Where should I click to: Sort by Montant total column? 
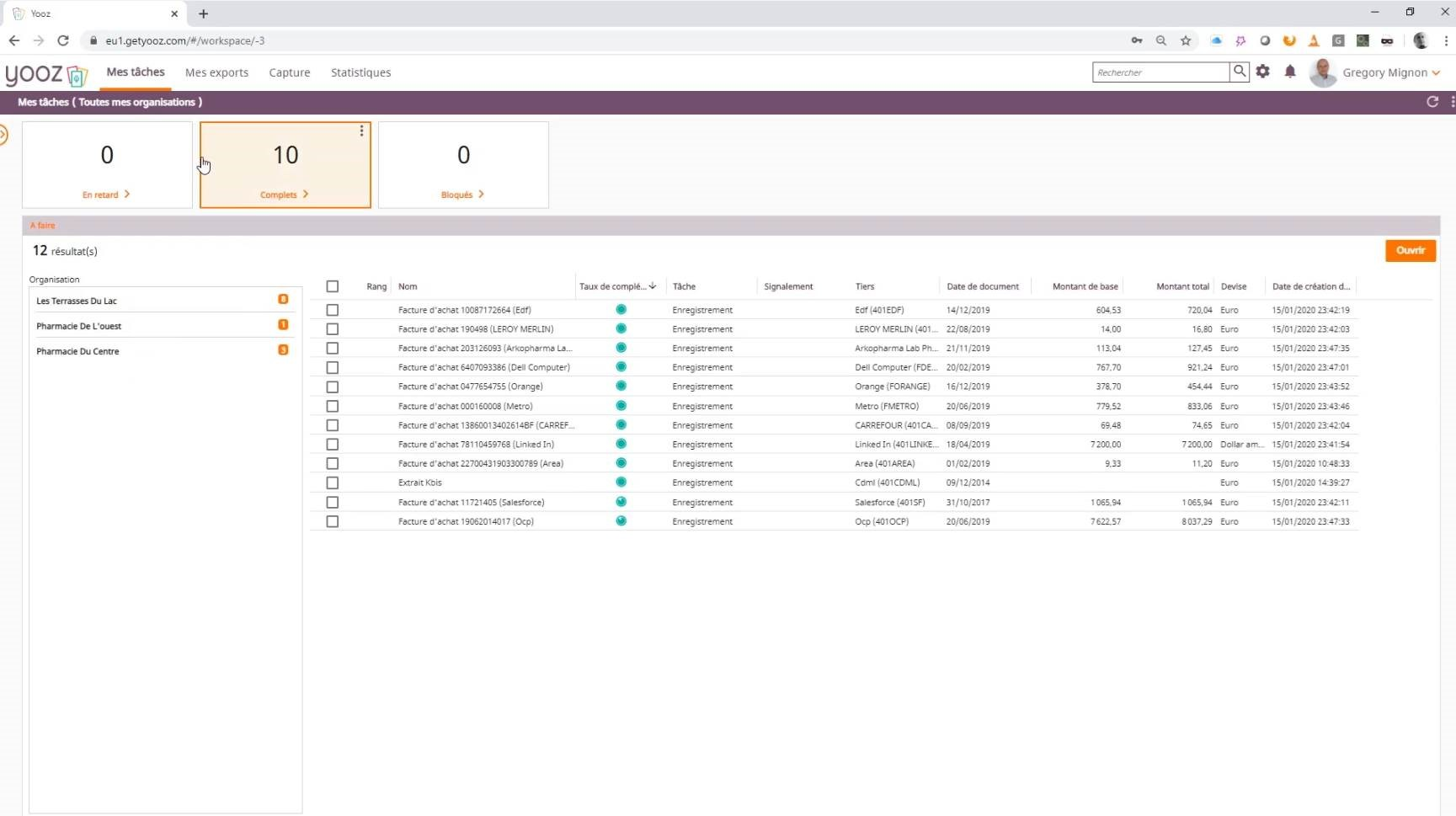pyautogui.click(x=1182, y=286)
